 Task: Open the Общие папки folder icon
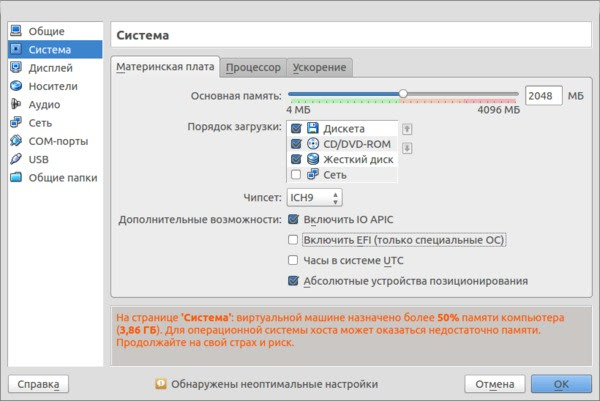16,178
